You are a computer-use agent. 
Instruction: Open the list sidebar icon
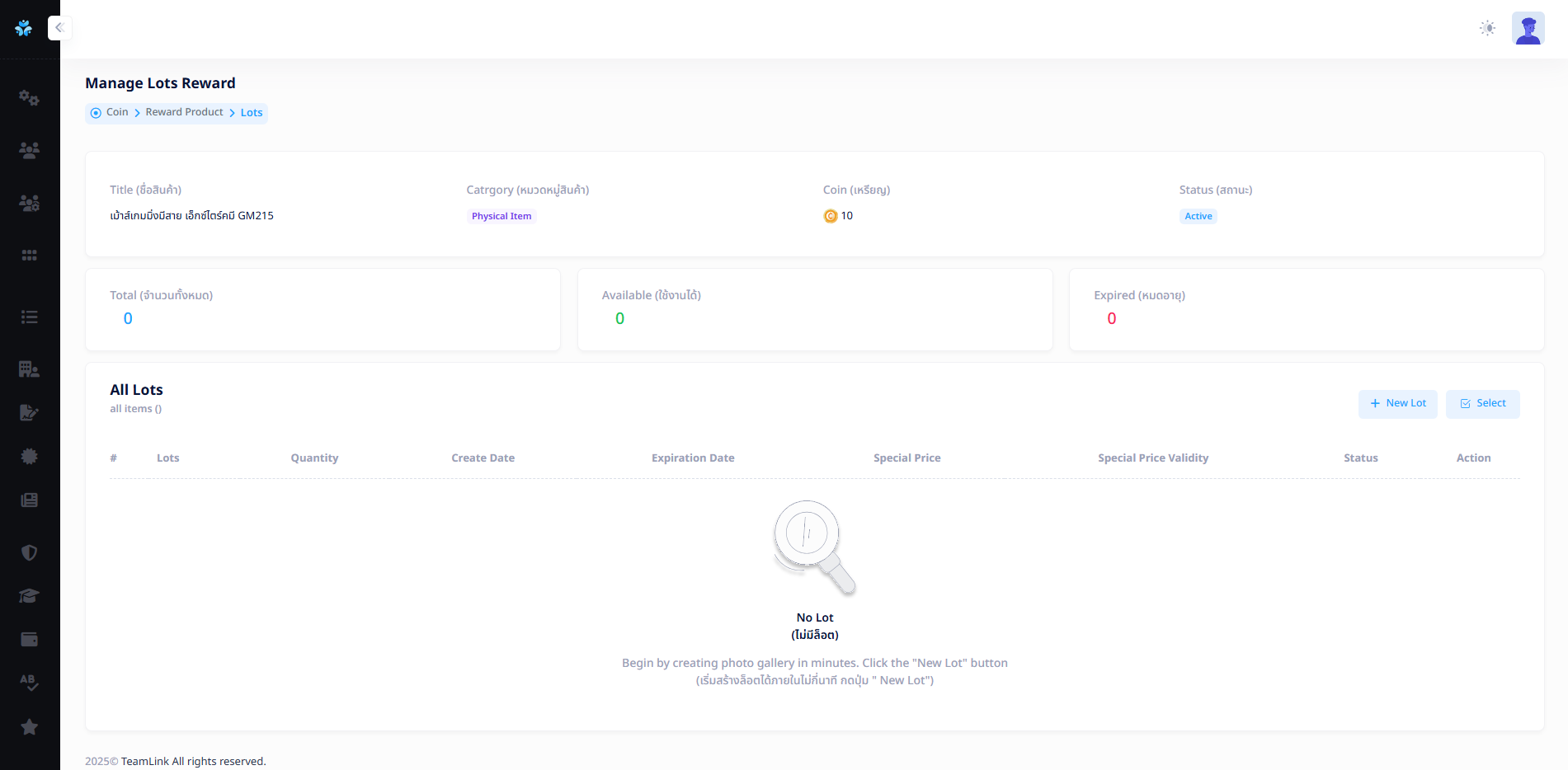click(29, 317)
